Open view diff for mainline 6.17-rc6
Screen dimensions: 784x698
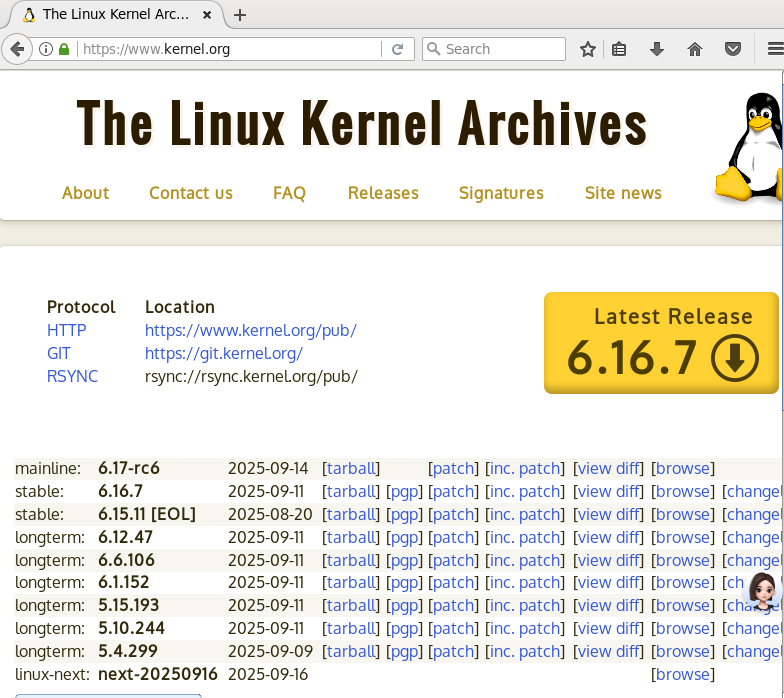tap(608, 468)
